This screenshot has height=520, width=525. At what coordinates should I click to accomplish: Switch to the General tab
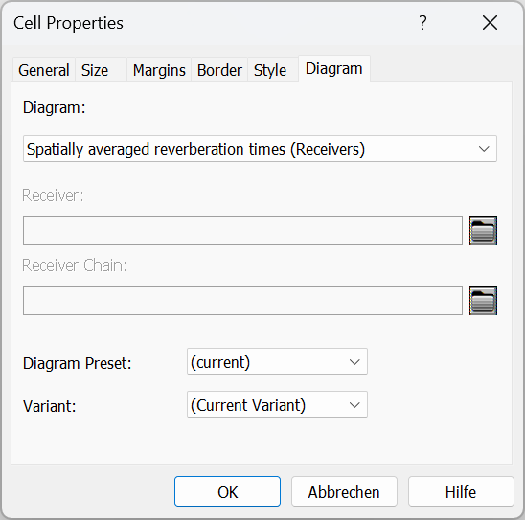click(44, 70)
